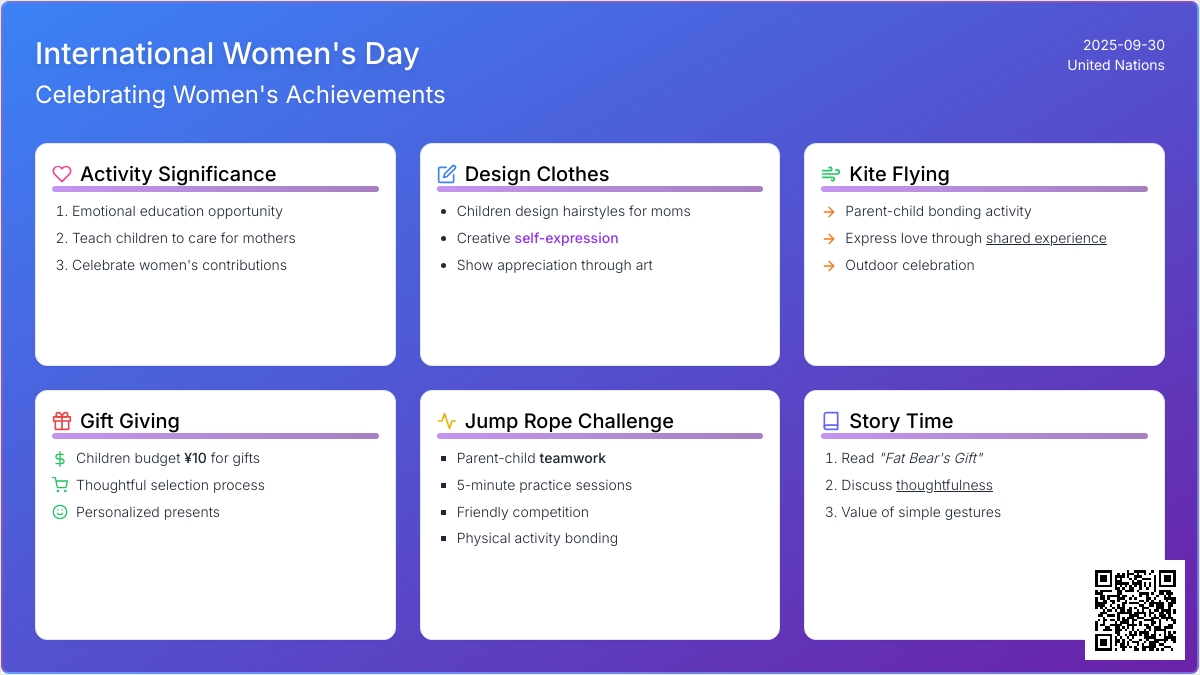1200x675 pixels.
Task: Click the QR code image
Action: 1135,610
